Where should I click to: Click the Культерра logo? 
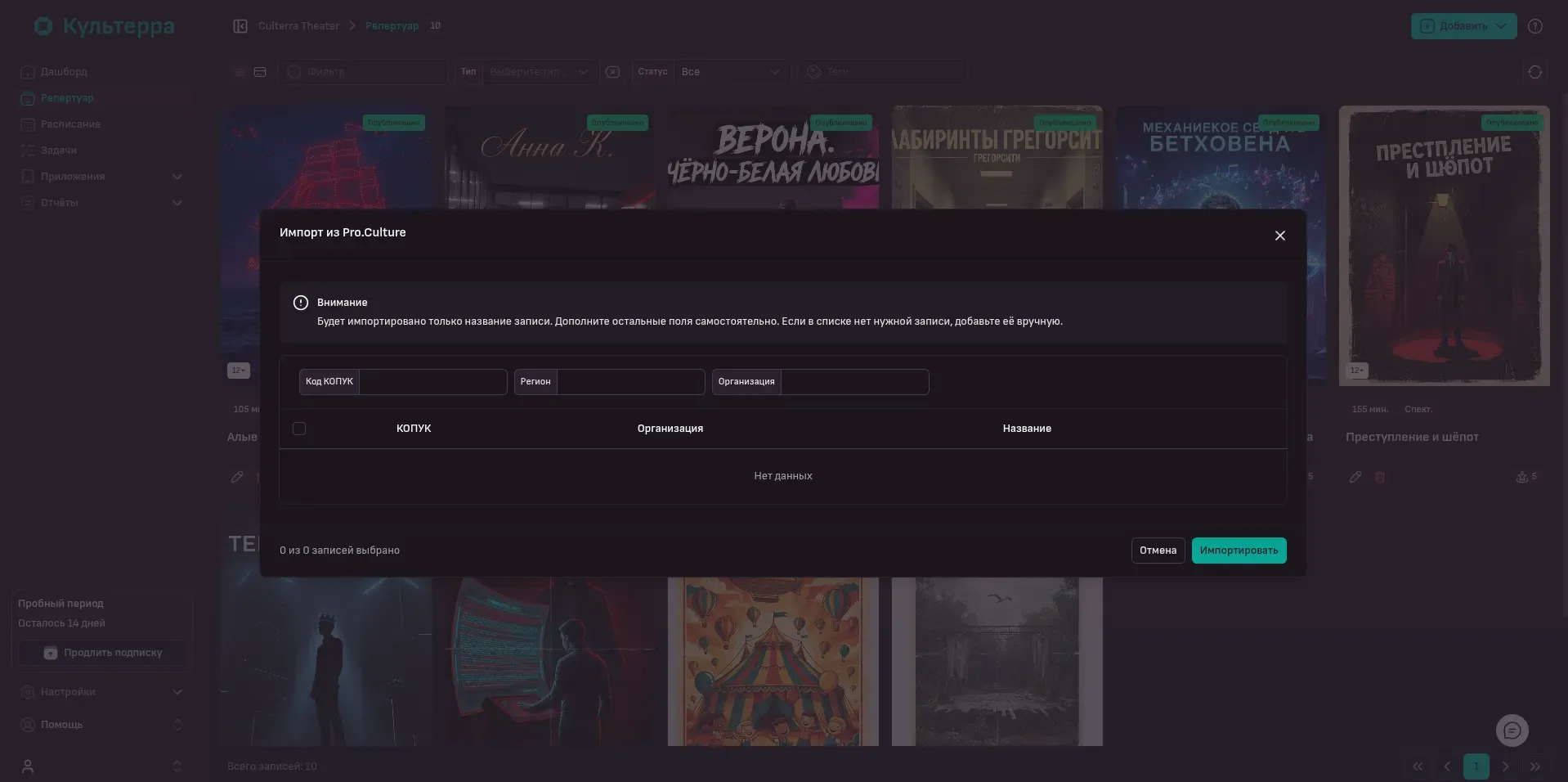click(104, 26)
